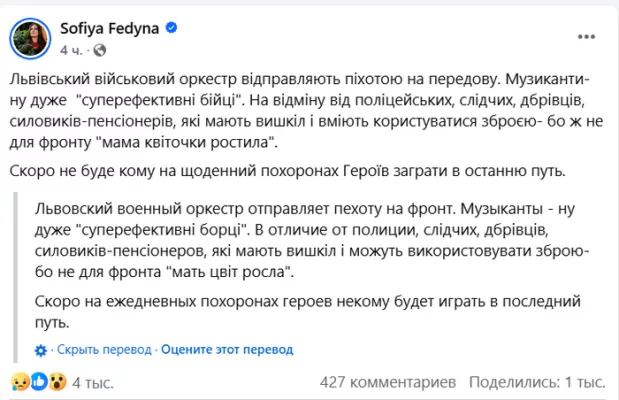Click the blue verified badge
619x400 pixels.
pyautogui.click(x=171, y=28)
